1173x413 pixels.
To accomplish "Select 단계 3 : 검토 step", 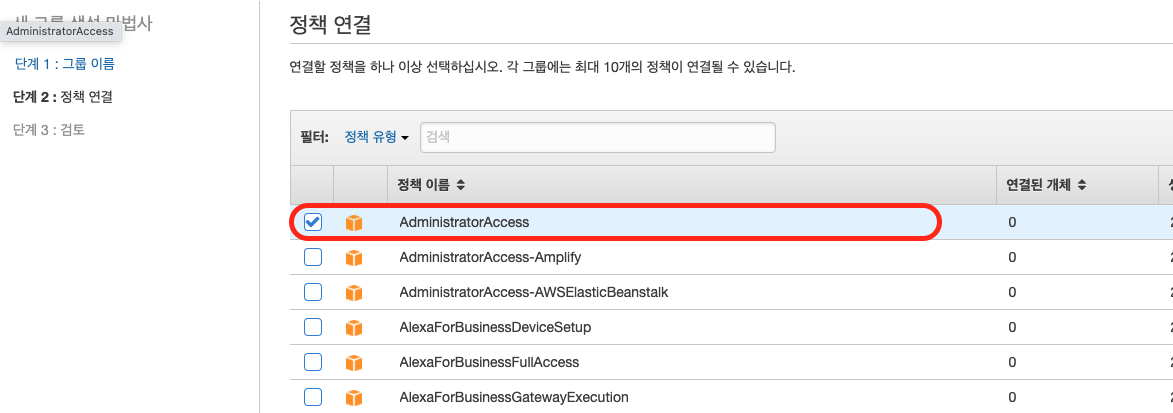I will (49, 129).
